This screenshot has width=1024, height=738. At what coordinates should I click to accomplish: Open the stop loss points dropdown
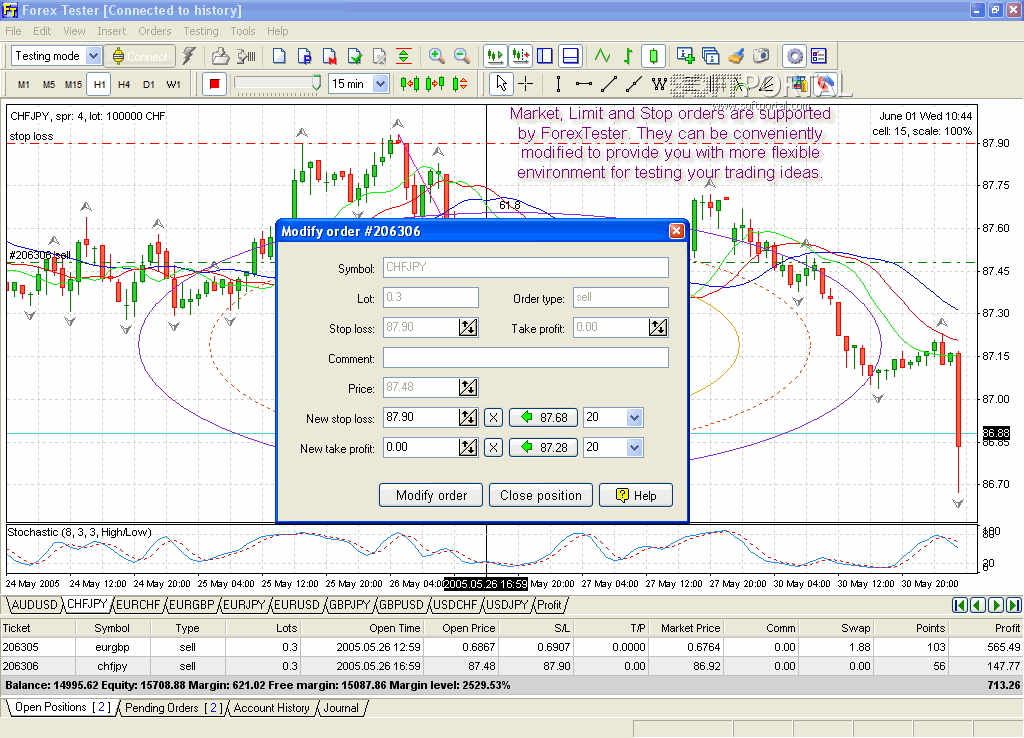click(634, 417)
